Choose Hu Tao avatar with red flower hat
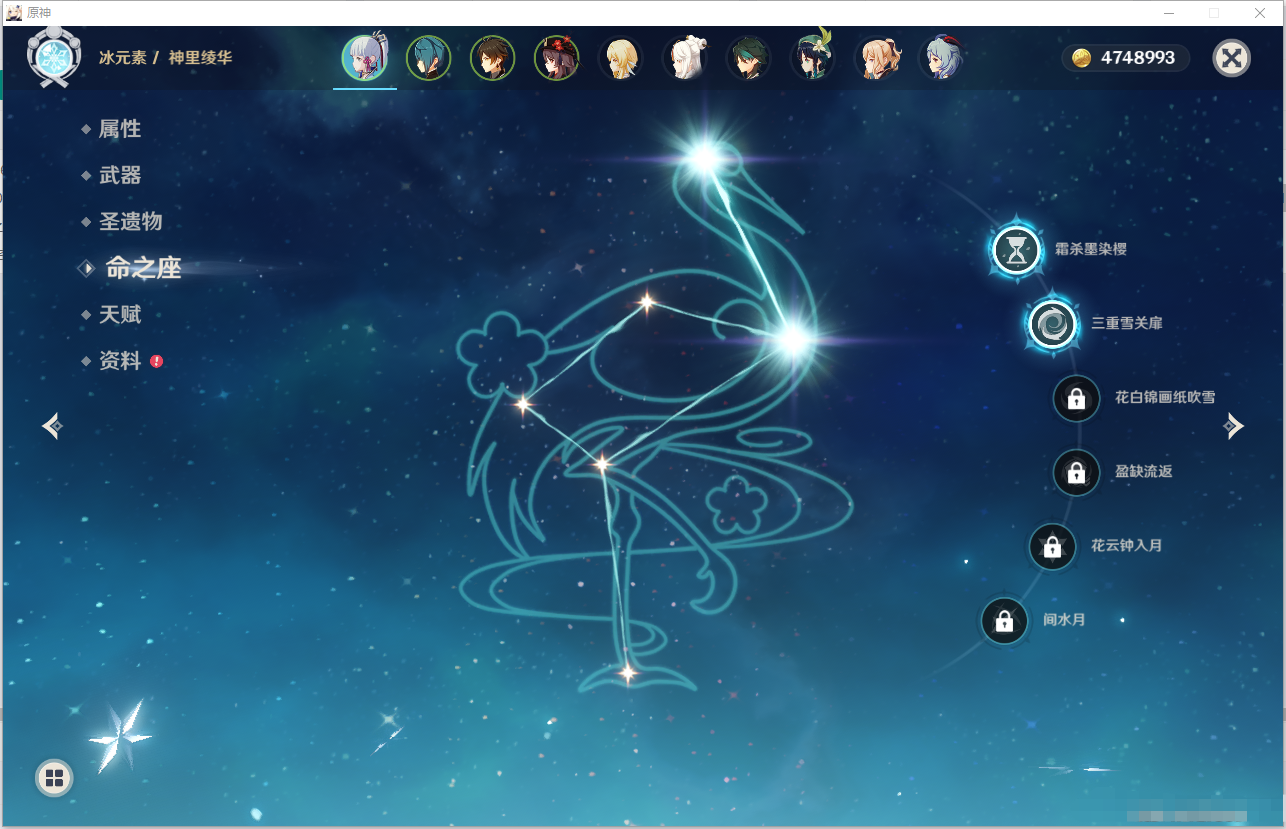 (x=557, y=58)
